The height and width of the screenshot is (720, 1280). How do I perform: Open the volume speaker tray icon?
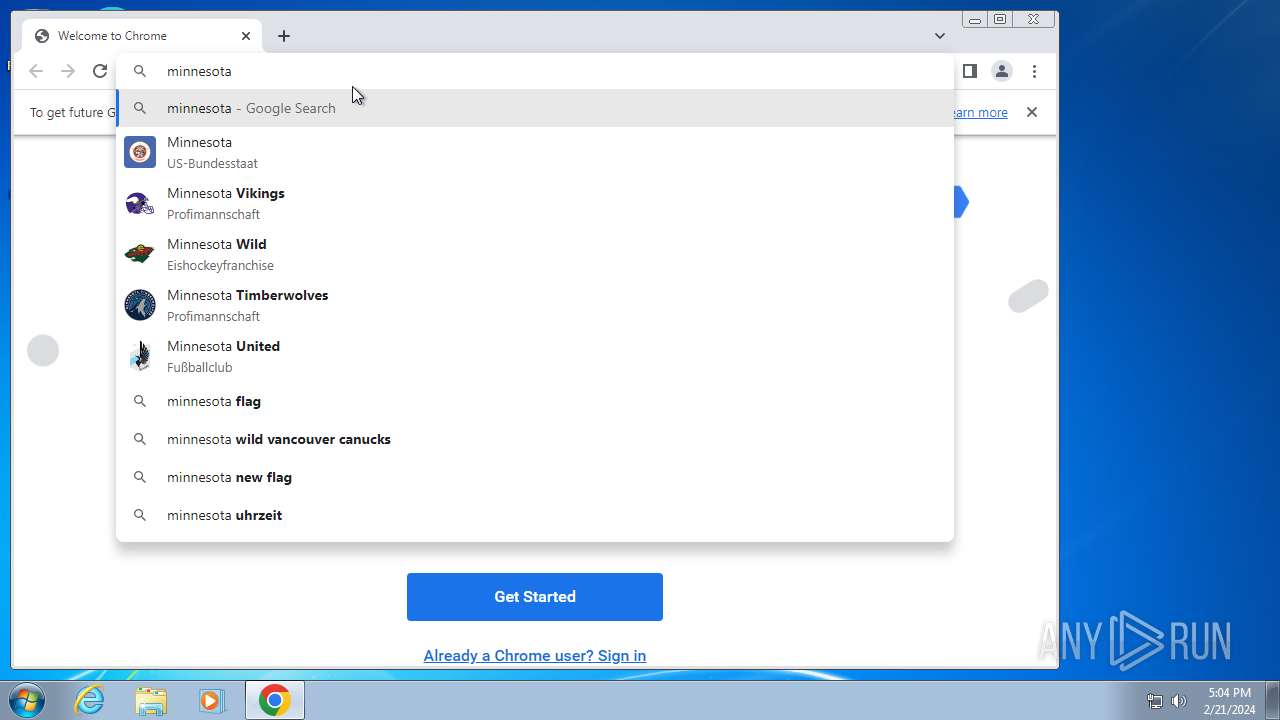point(1179,701)
